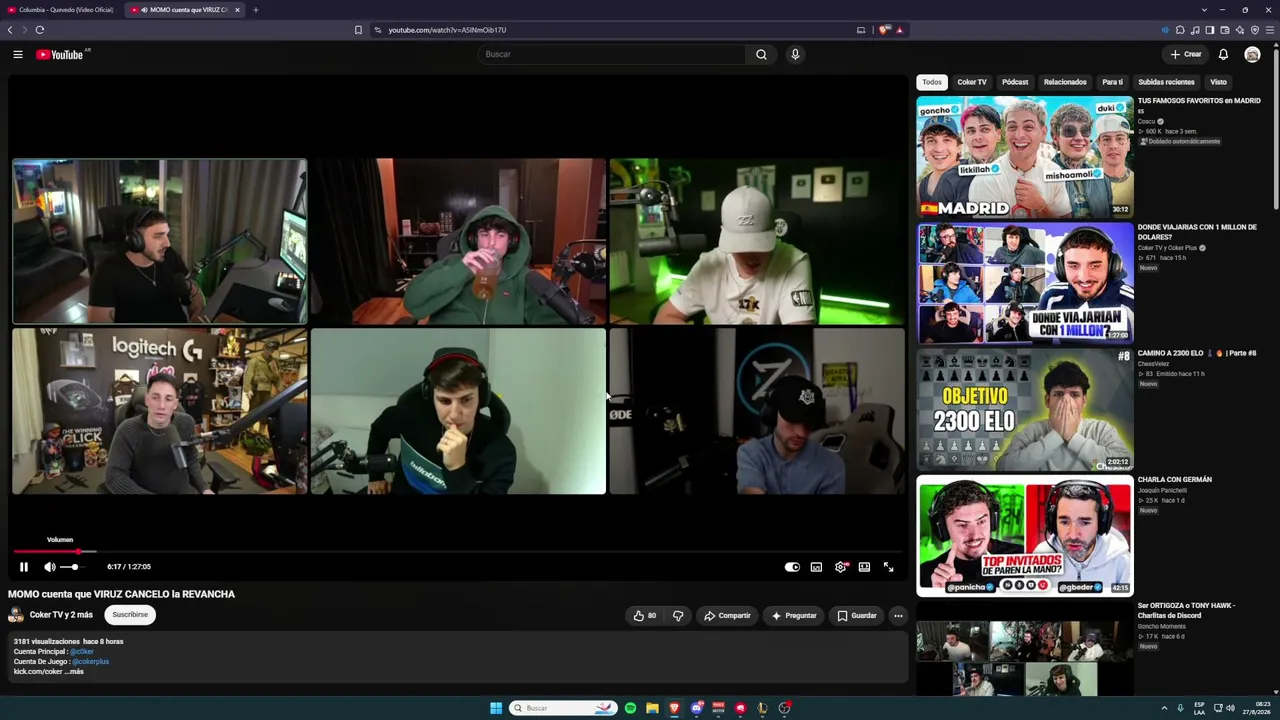
Task: Adjust the volume slider in the player
Action: [72, 567]
